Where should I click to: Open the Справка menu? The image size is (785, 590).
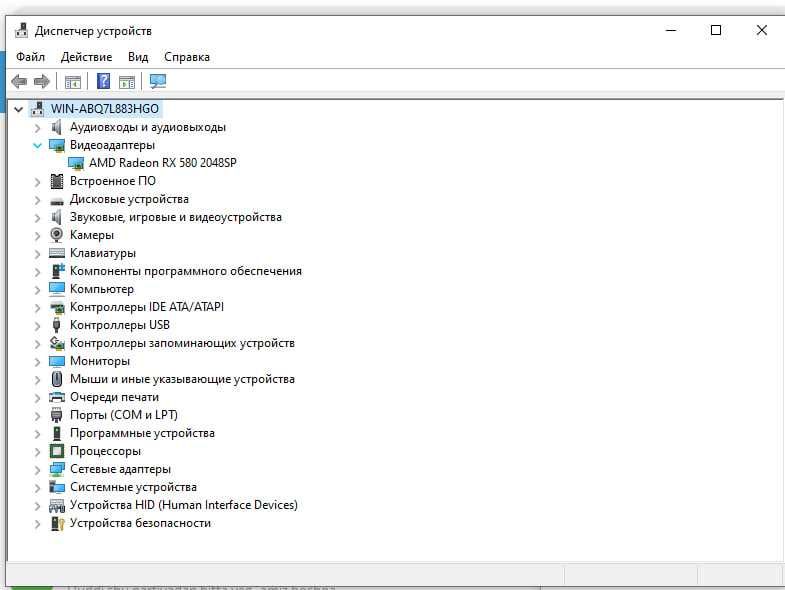pyautogui.click(x=187, y=57)
